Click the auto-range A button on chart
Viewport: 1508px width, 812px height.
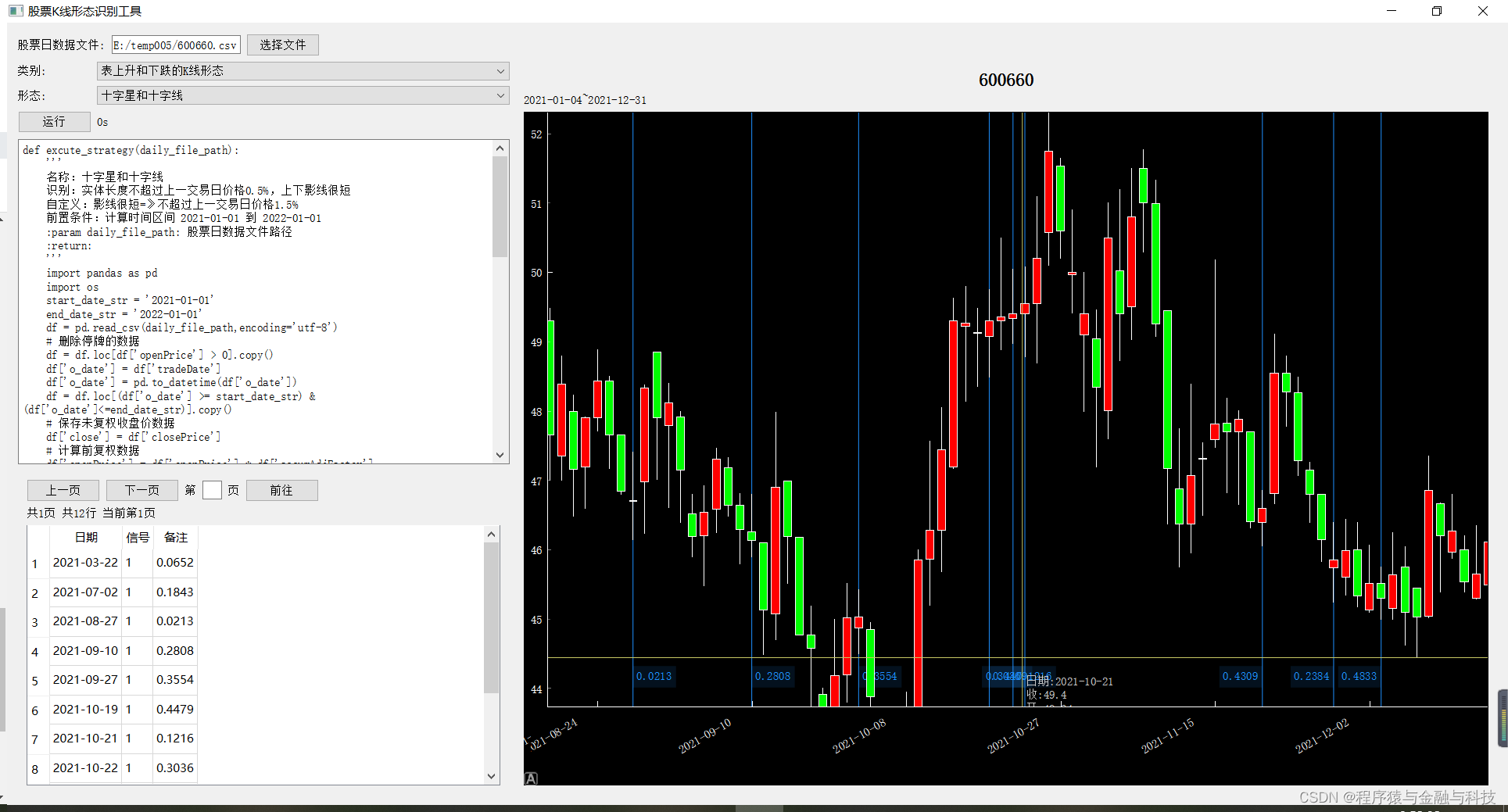coord(531,778)
